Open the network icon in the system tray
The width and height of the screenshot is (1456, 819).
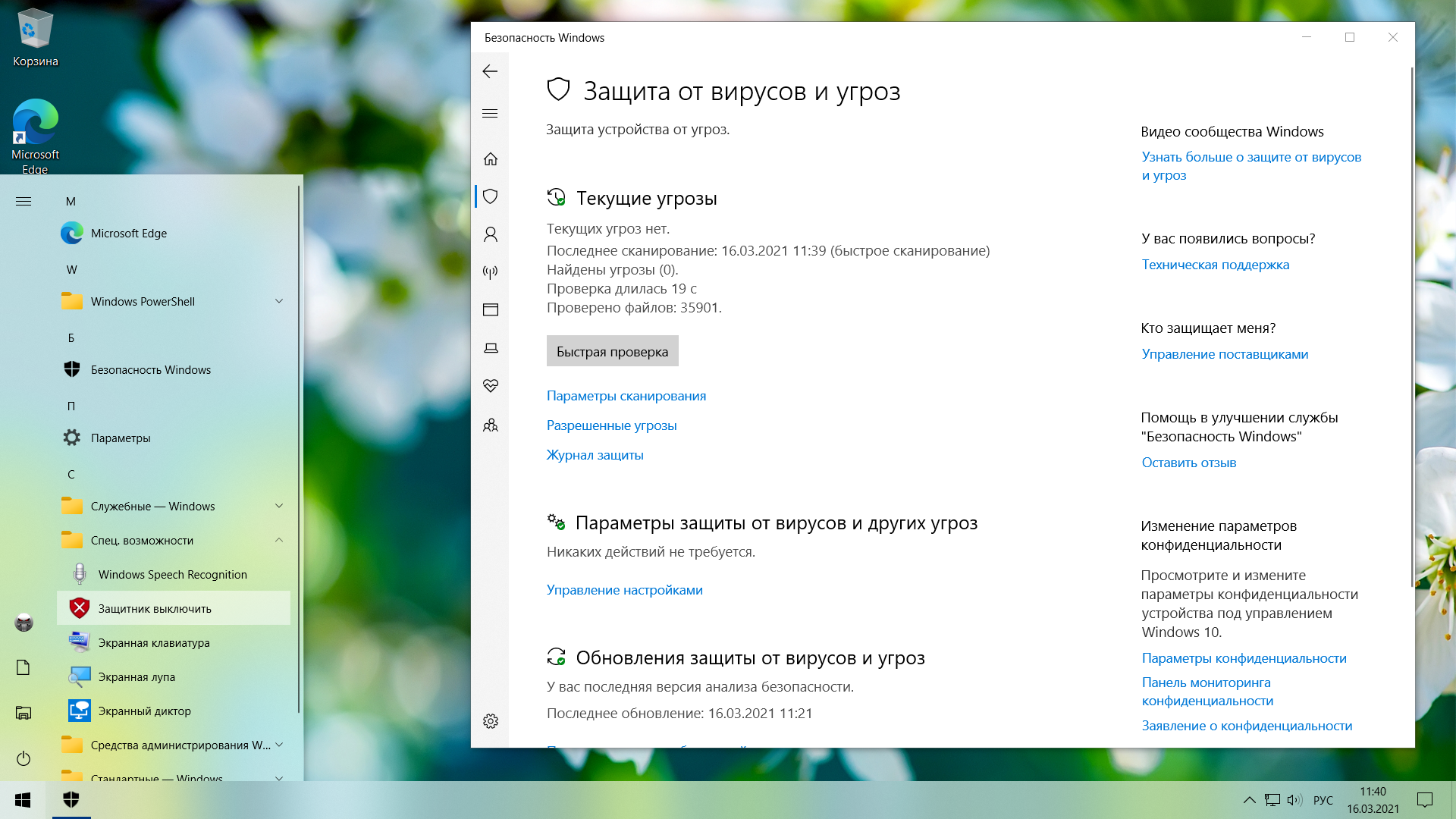click(x=1272, y=800)
